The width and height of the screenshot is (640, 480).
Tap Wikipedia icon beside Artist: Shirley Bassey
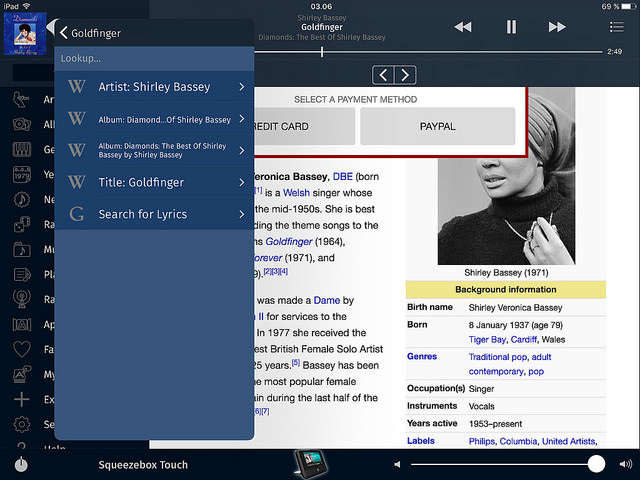[77, 87]
